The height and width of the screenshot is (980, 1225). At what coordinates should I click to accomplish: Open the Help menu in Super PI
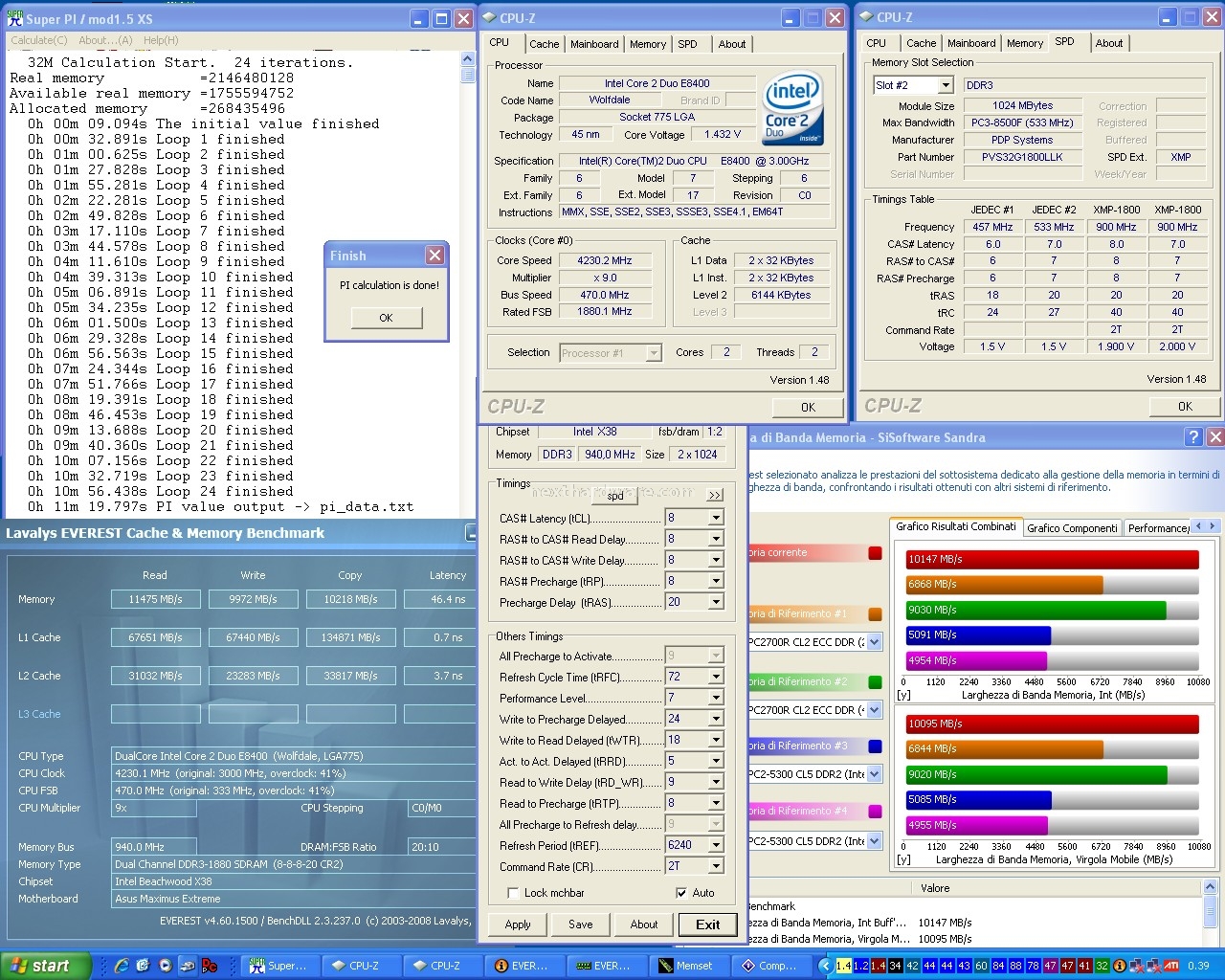pyautogui.click(x=161, y=40)
